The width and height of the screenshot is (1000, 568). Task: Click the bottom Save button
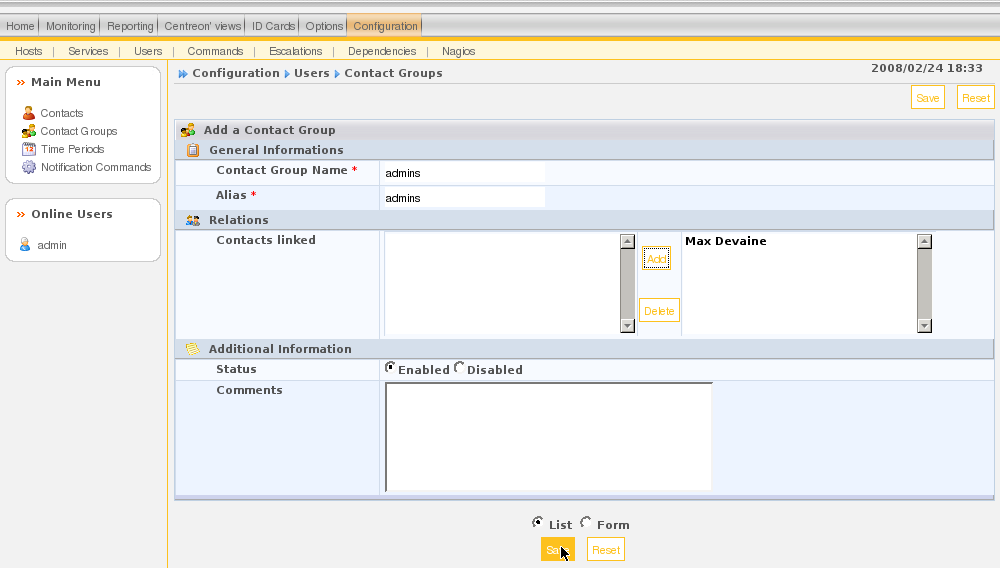(557, 550)
